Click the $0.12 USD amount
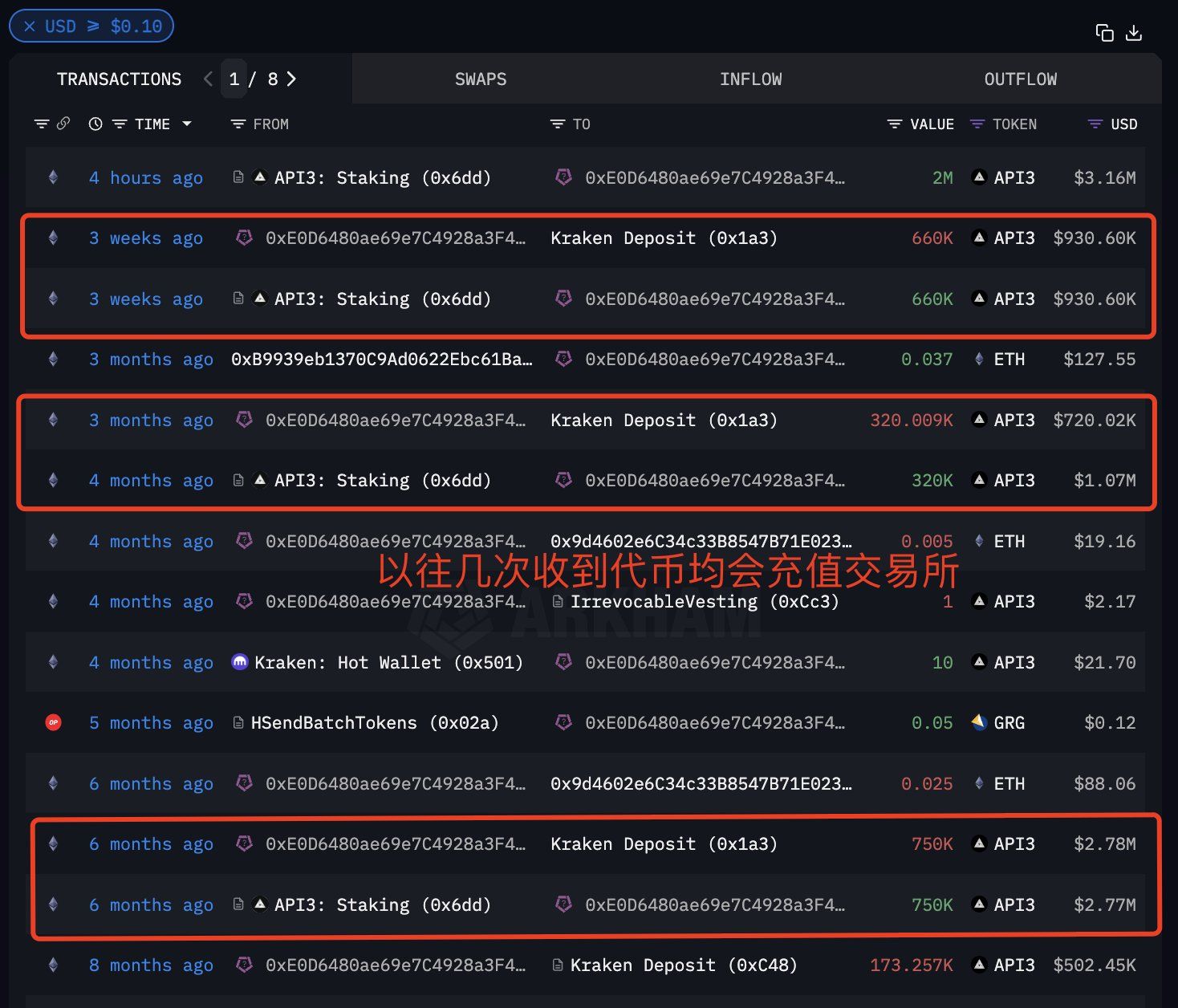Screen dimensions: 1178x1008 point(1110,723)
